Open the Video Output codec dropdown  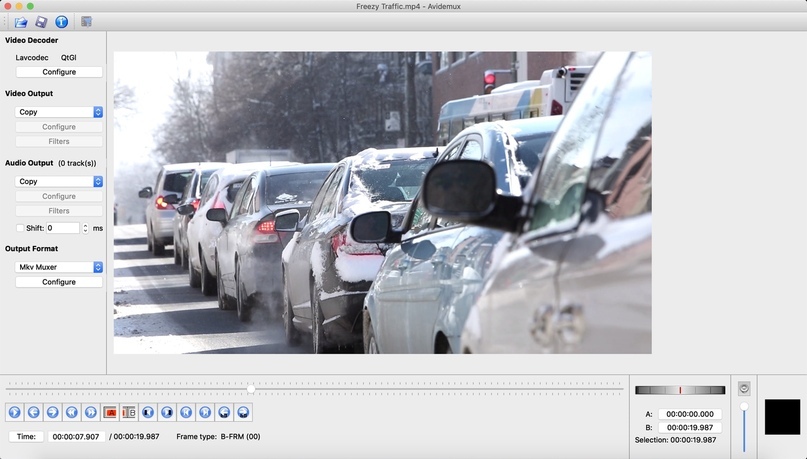click(59, 112)
